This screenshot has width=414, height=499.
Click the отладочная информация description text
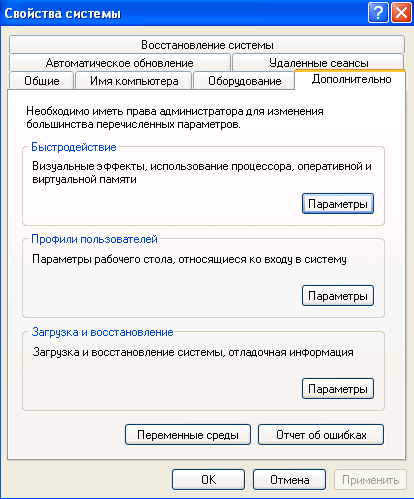193,352
